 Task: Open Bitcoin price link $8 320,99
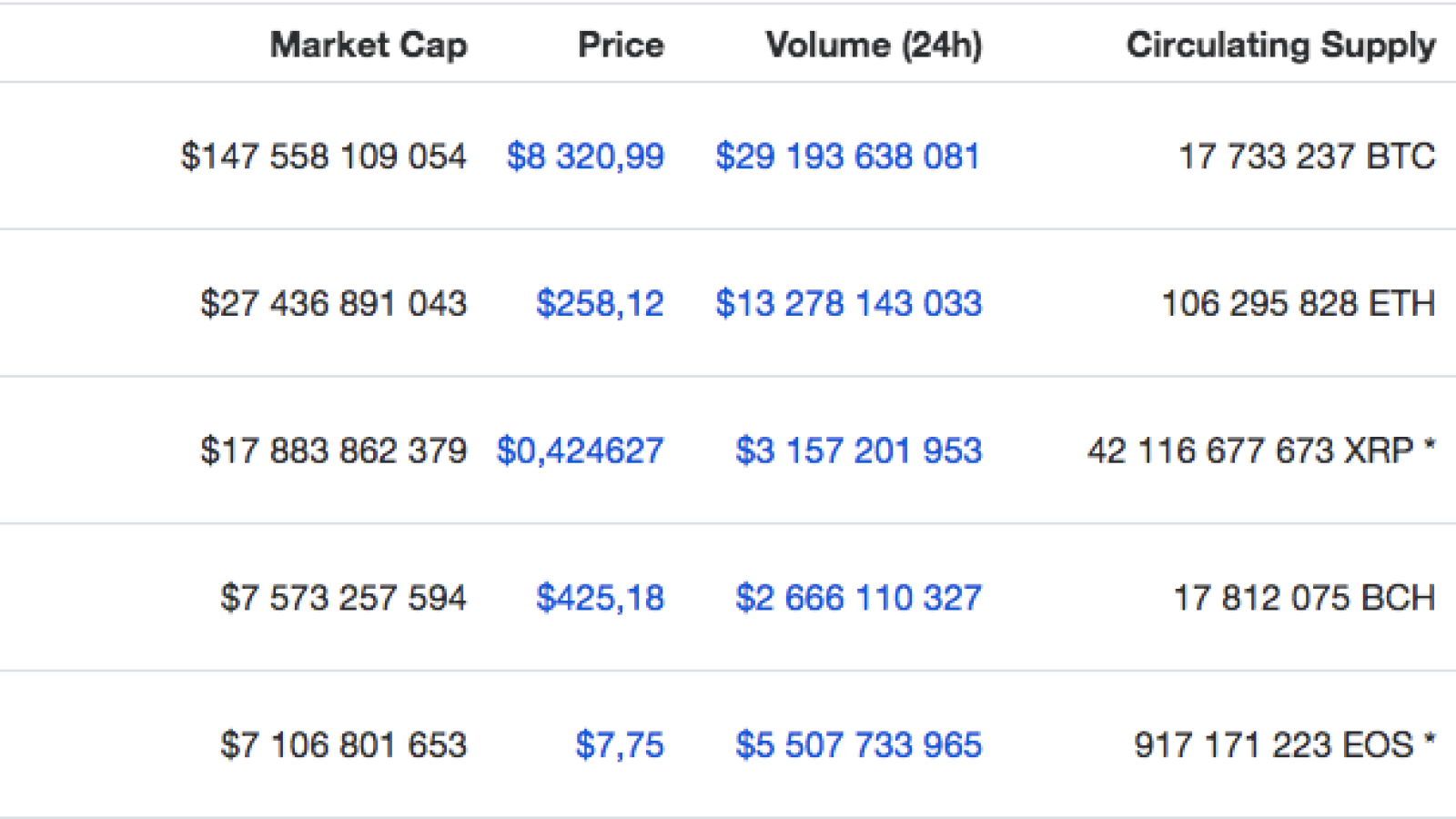[585, 157]
